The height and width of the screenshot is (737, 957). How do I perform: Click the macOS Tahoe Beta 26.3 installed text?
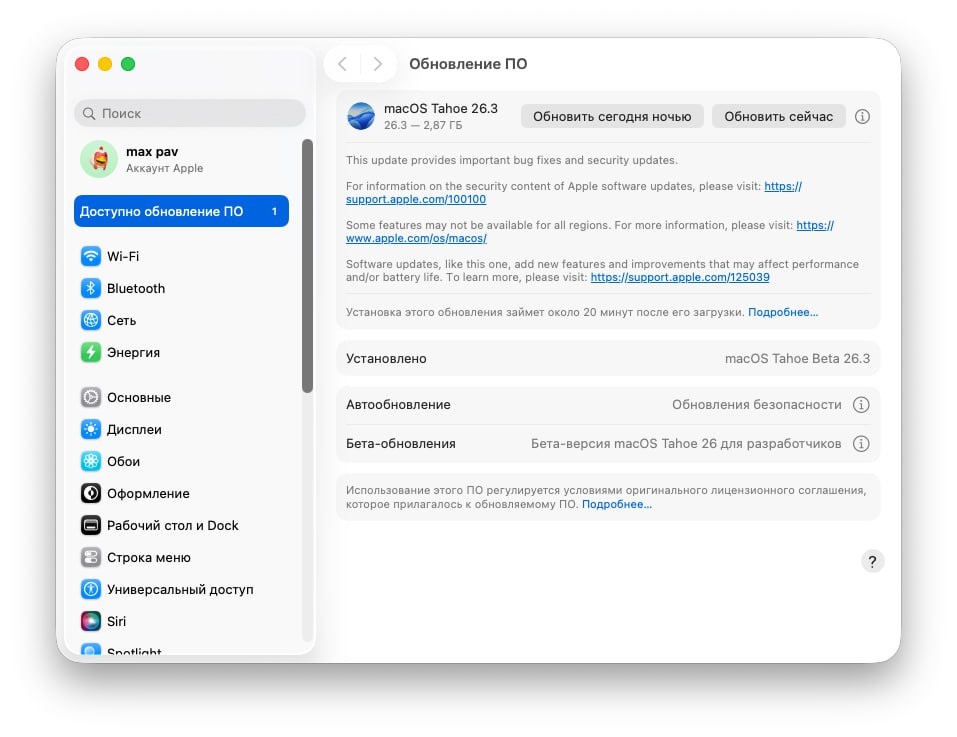[x=797, y=358]
